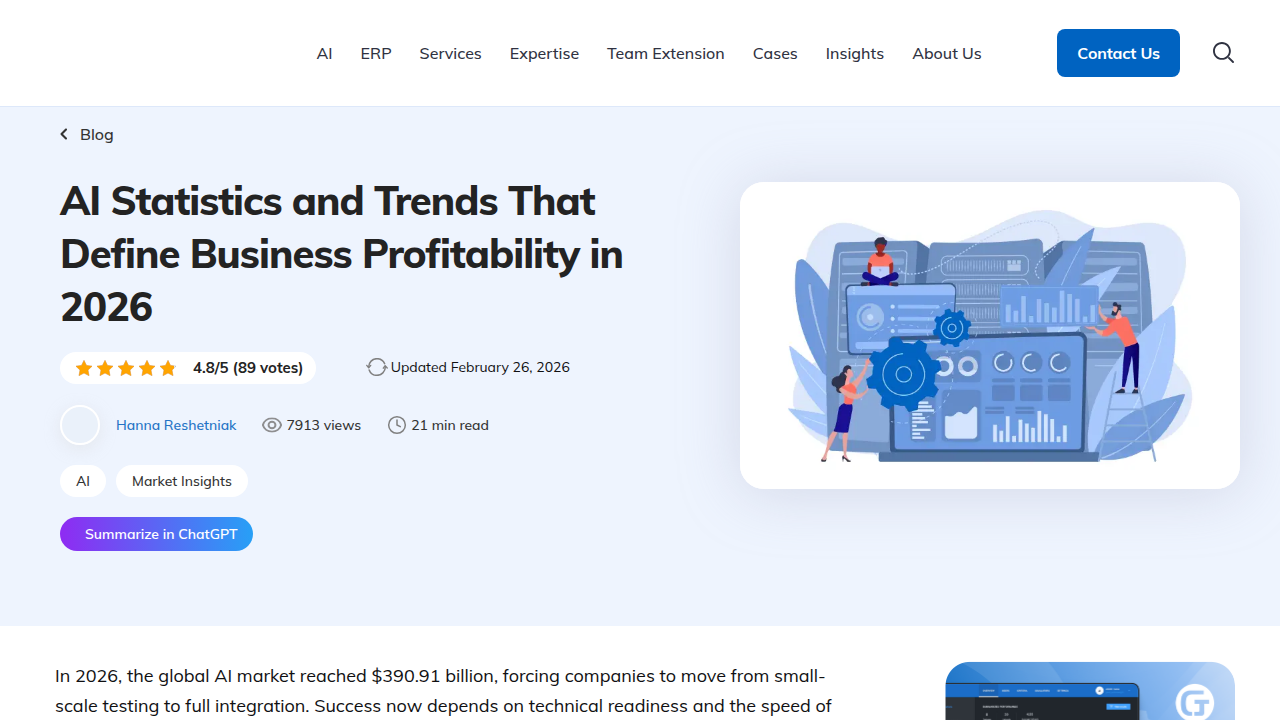The image size is (1280, 720).
Task: Click the author avatar circle
Action: click(x=80, y=425)
